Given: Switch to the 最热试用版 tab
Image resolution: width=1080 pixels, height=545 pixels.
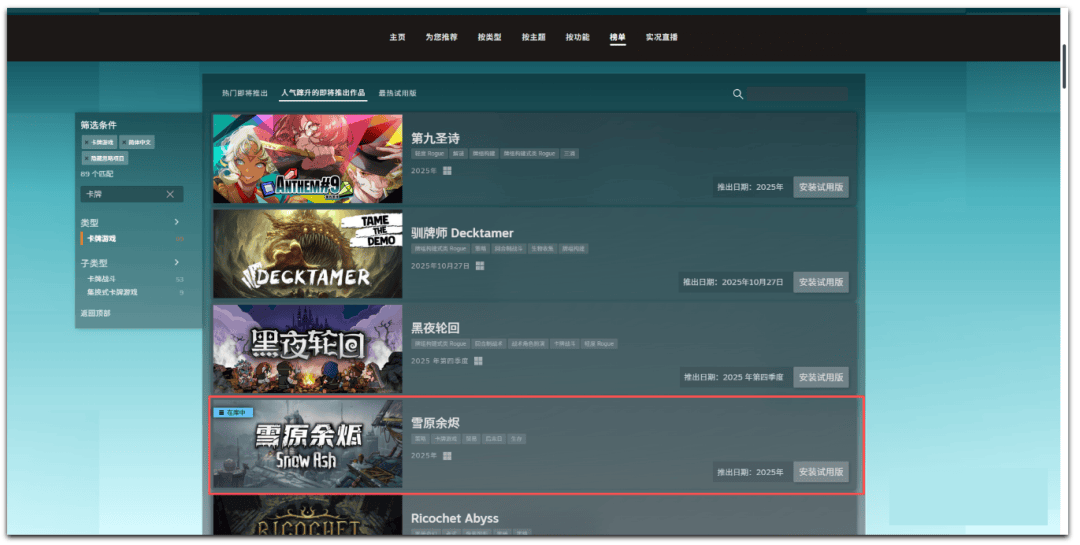Looking at the screenshot, I should (397, 93).
